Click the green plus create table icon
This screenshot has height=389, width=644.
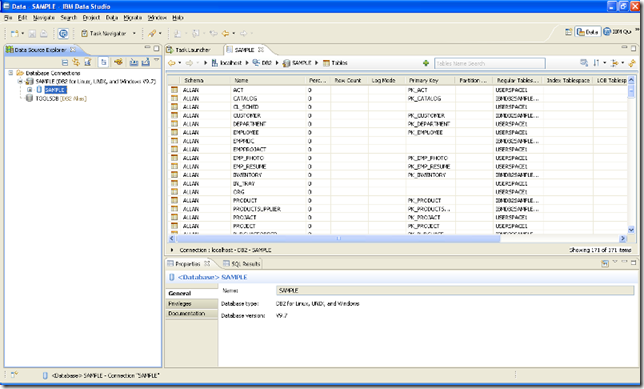[426, 63]
